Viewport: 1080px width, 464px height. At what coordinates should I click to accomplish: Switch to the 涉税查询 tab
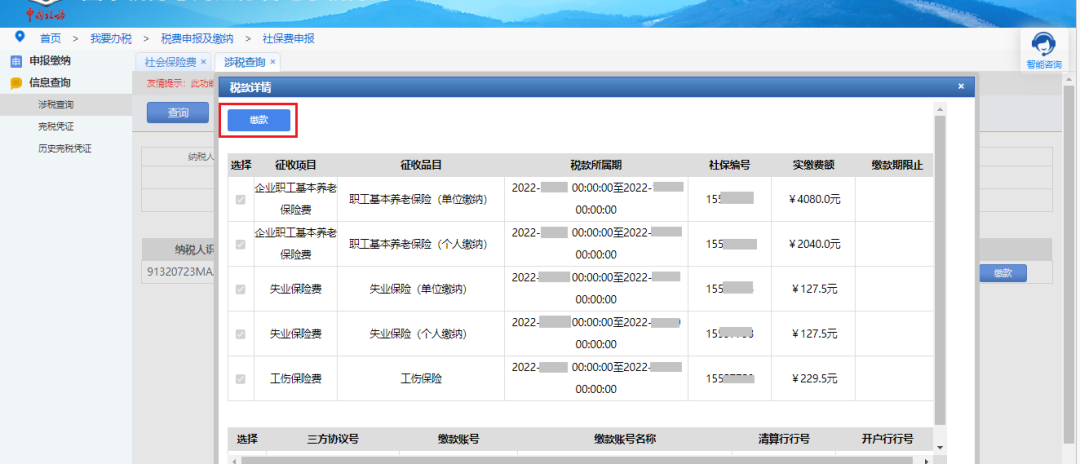tap(245, 62)
